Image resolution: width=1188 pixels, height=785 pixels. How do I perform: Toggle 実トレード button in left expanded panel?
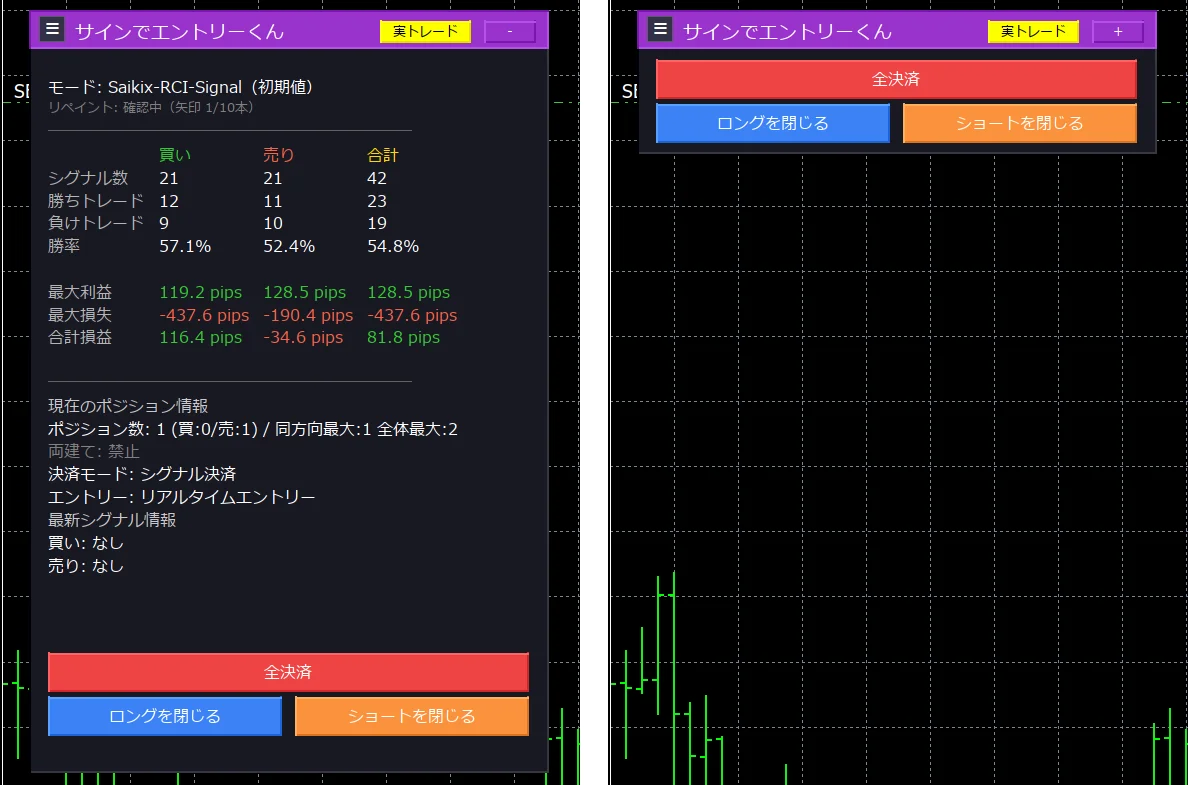pos(426,32)
